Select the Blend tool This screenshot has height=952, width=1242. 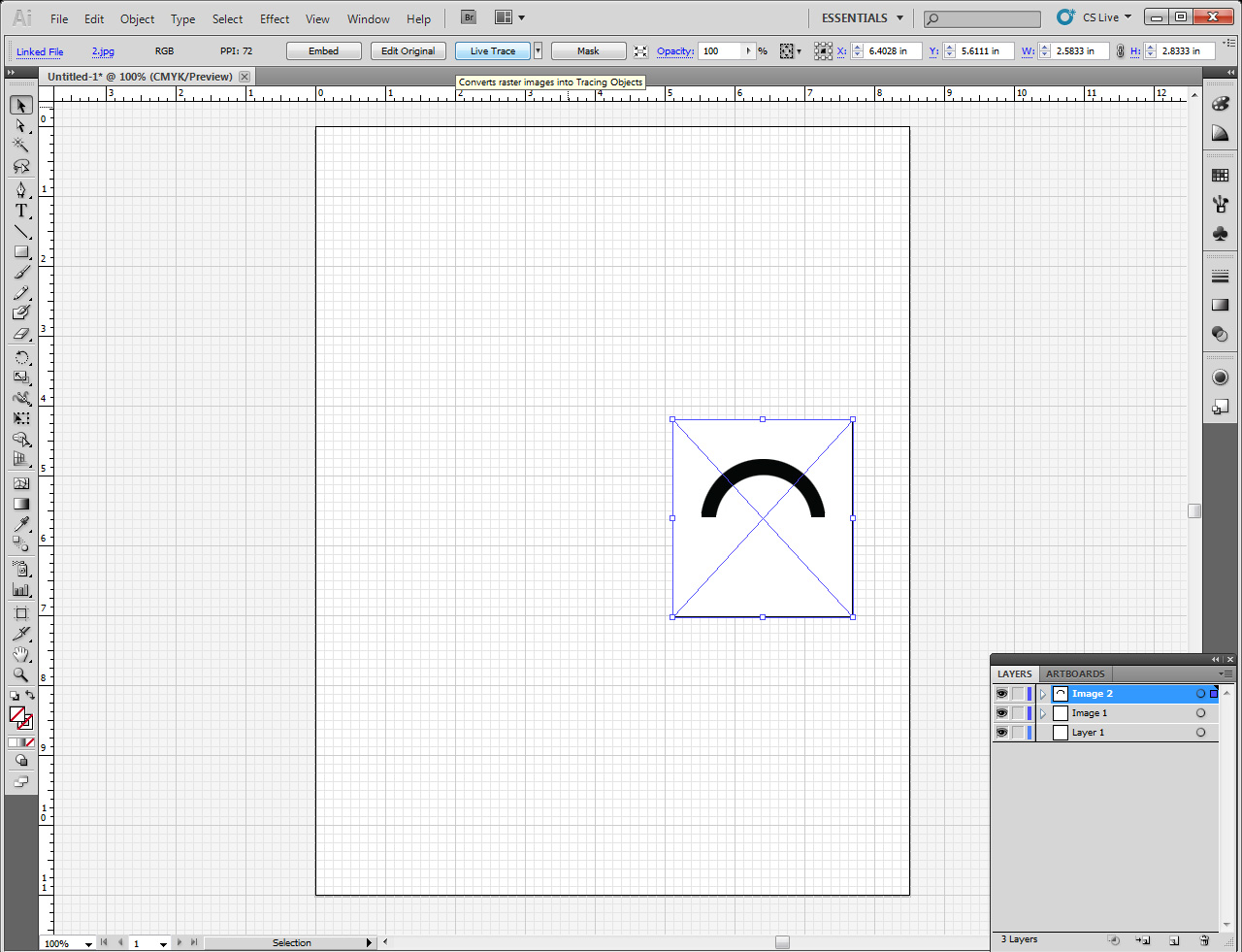click(21, 544)
